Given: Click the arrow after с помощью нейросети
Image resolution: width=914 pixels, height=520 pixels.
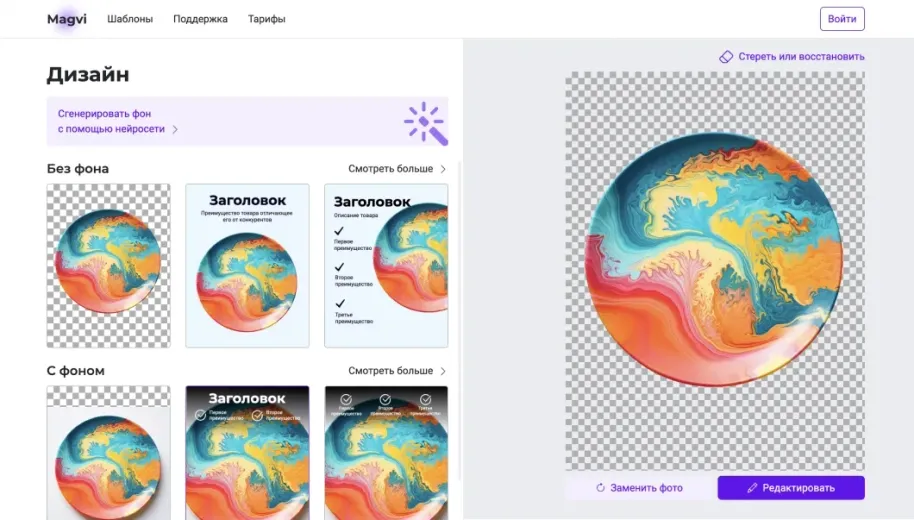Looking at the screenshot, I should (175, 129).
